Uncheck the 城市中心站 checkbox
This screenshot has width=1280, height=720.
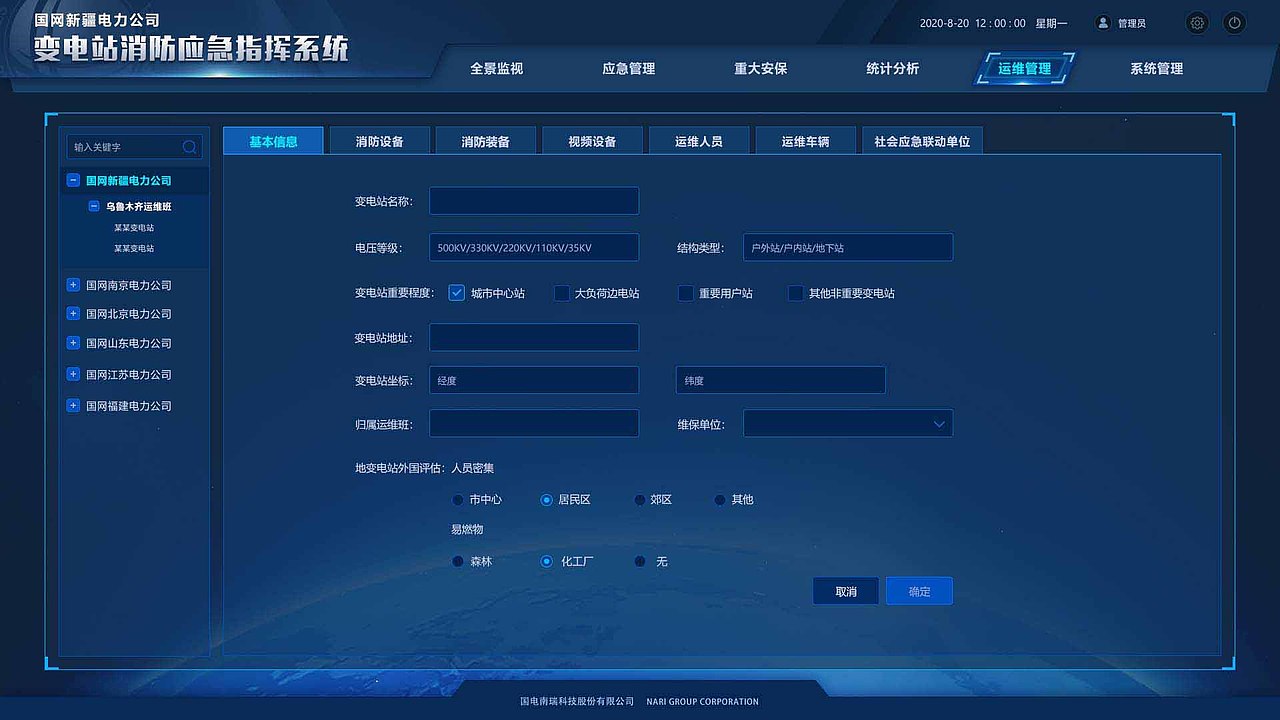pos(457,293)
